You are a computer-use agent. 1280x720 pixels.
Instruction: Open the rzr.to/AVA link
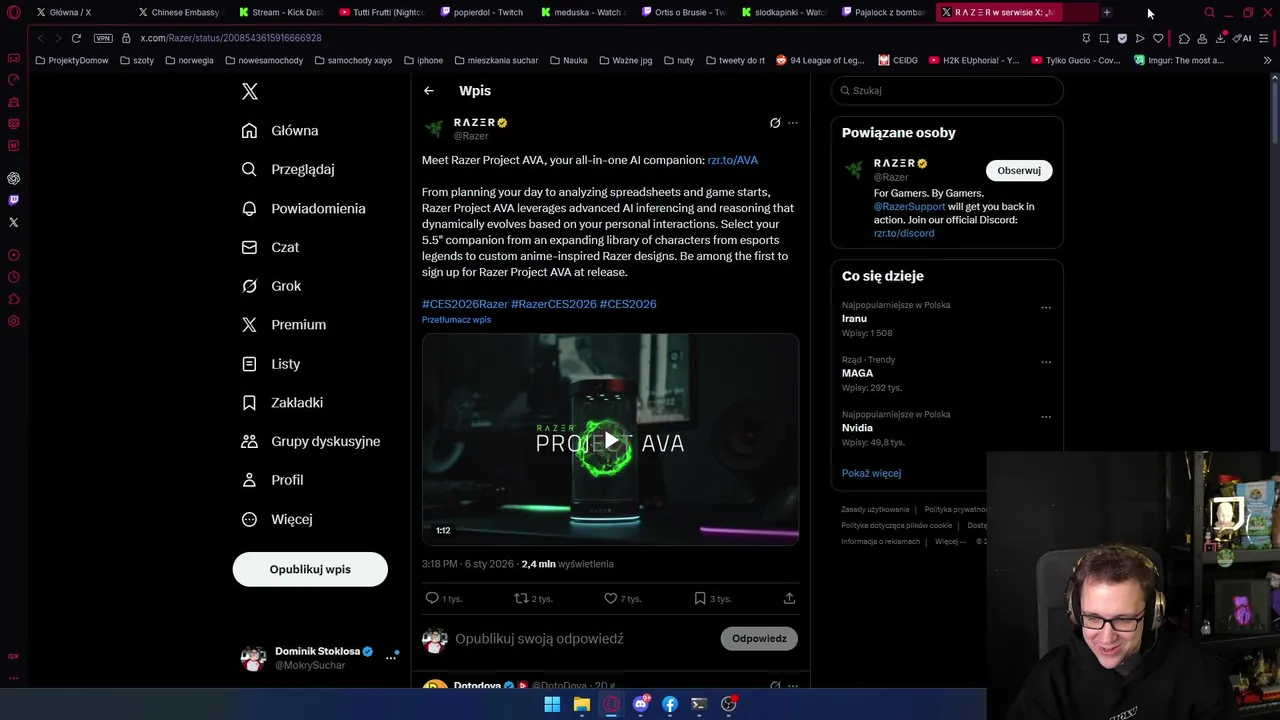click(733, 160)
